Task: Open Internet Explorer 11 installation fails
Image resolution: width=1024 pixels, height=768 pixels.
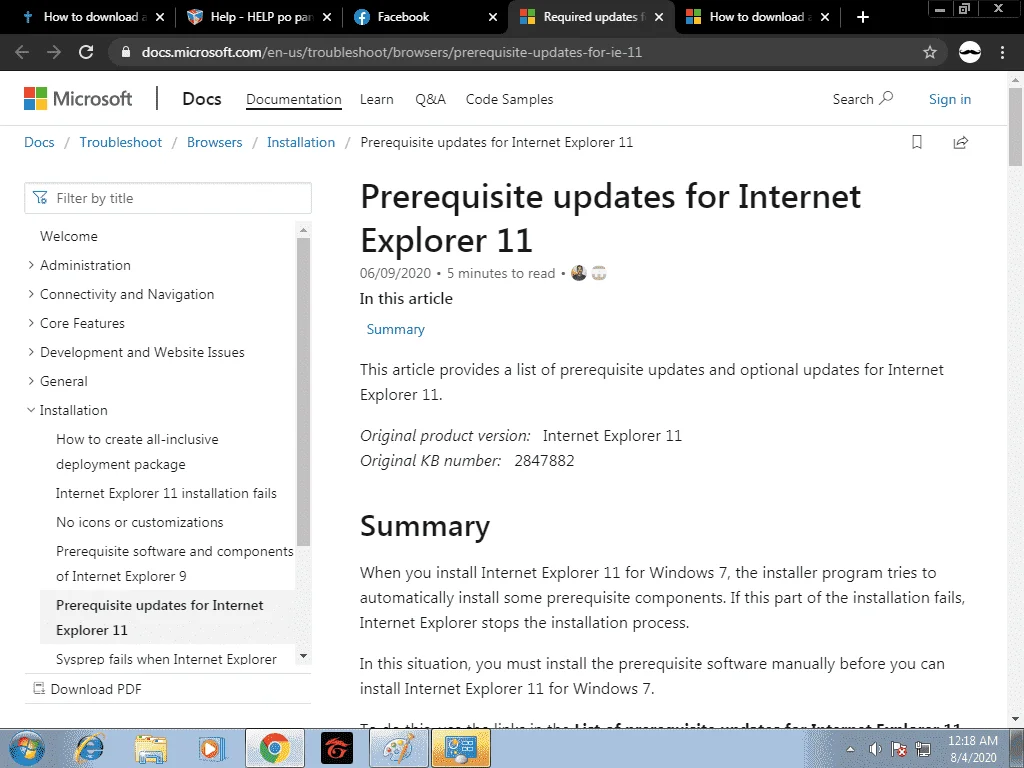Action: click(x=166, y=494)
